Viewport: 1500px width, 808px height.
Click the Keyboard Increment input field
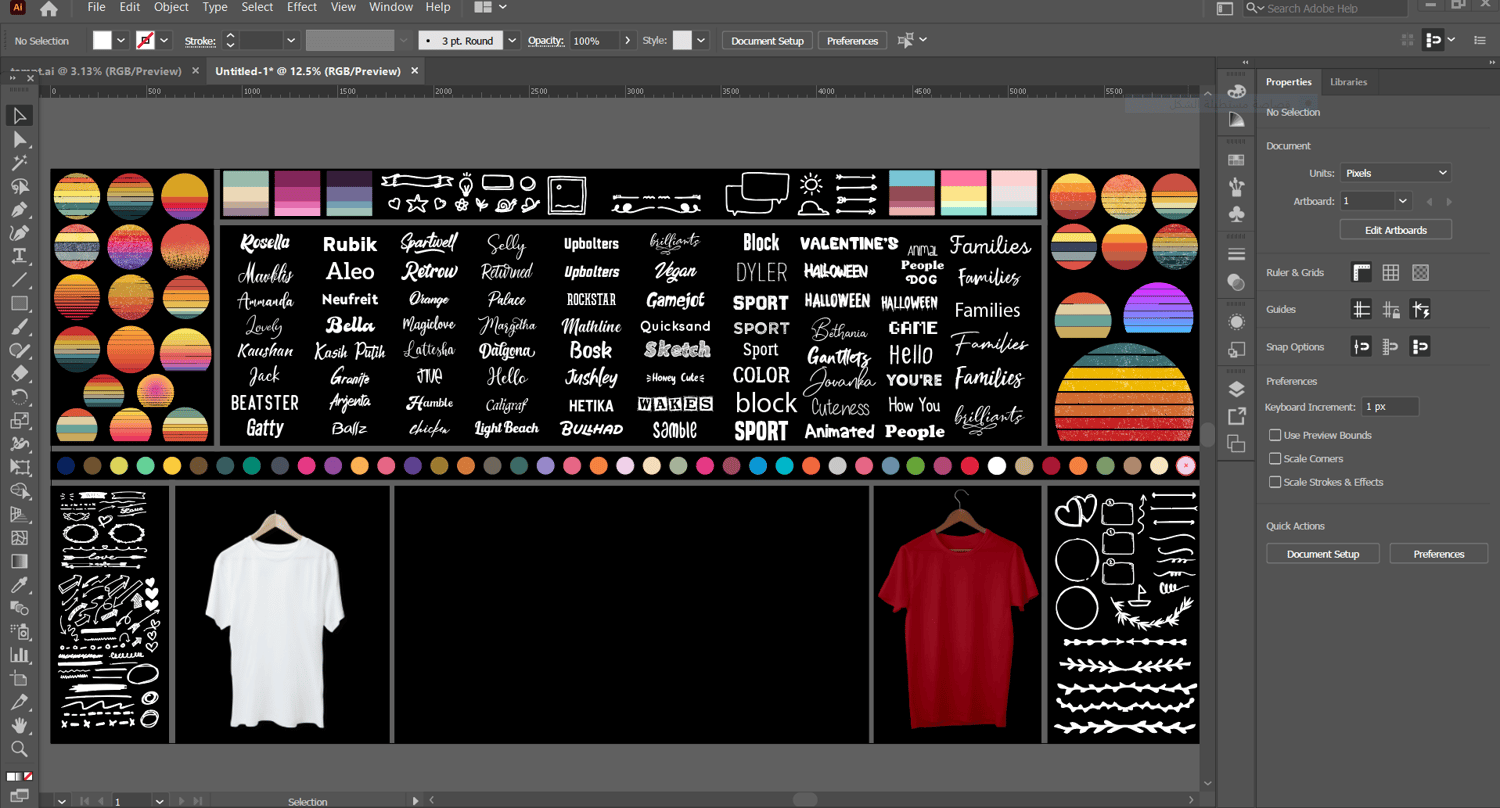(1390, 407)
